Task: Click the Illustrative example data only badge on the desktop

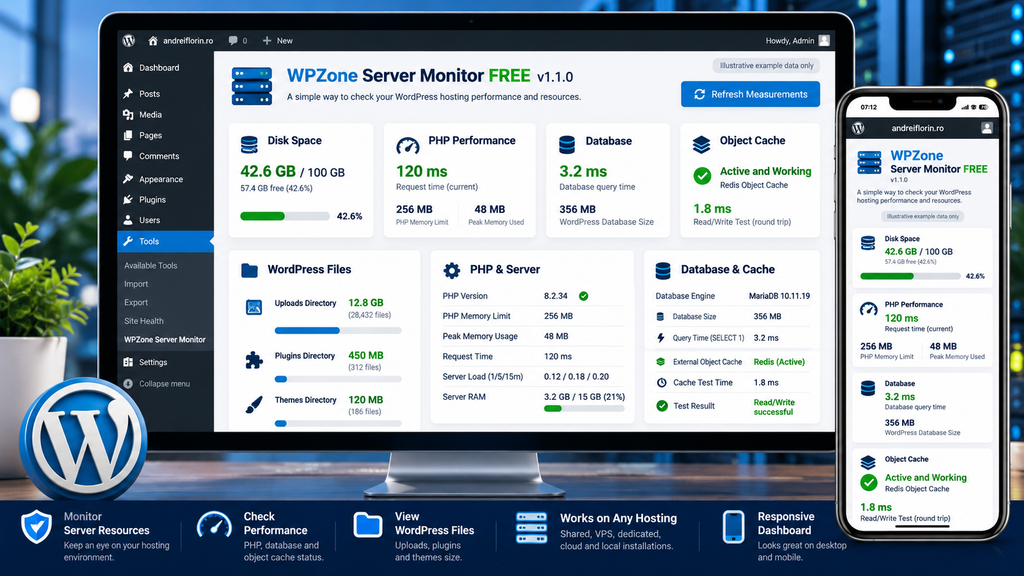Action: pyautogui.click(x=766, y=65)
